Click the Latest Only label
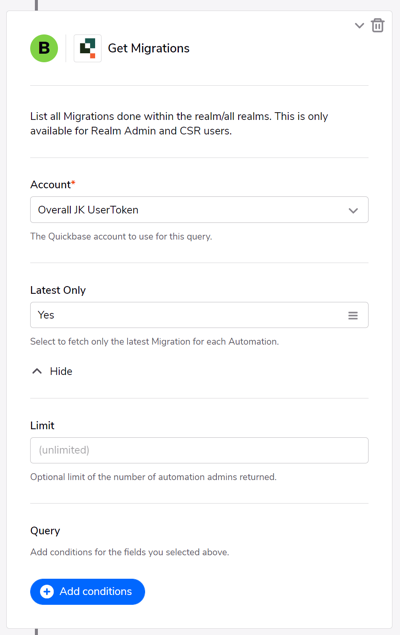This screenshot has height=635, width=400. (58, 290)
